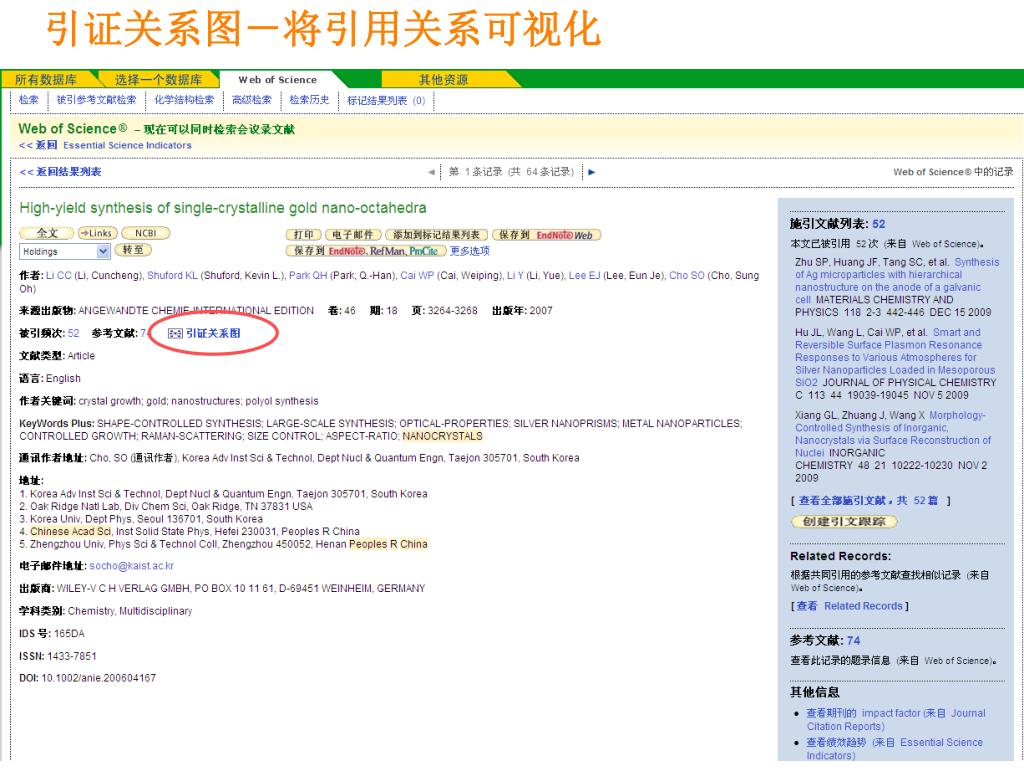Open 检索历史 search history
Screen dimensions: 1024x768
pos(309,100)
